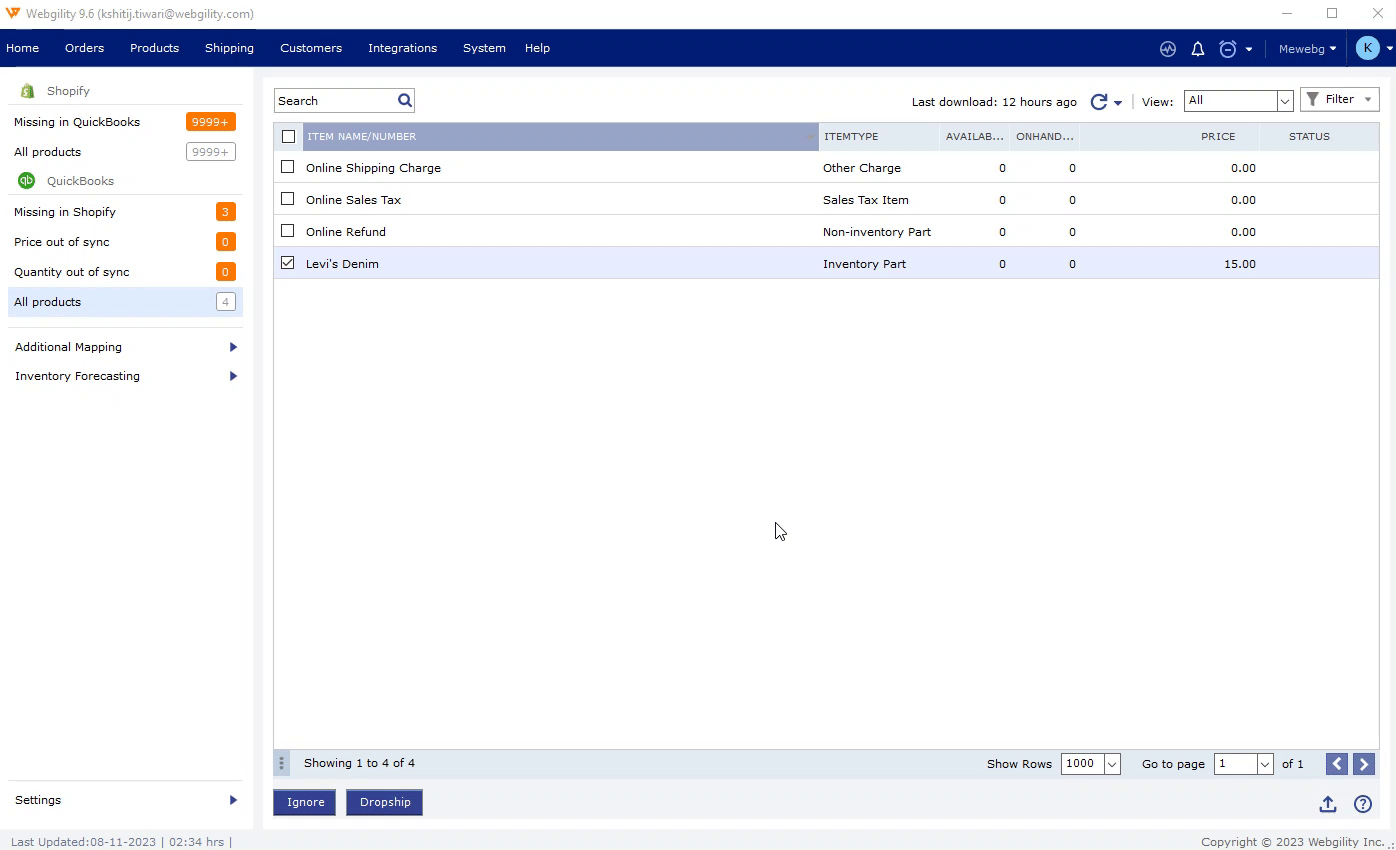The width and height of the screenshot is (1396, 850).
Task: Check the Online Sales Tax row checkbox
Action: click(288, 199)
